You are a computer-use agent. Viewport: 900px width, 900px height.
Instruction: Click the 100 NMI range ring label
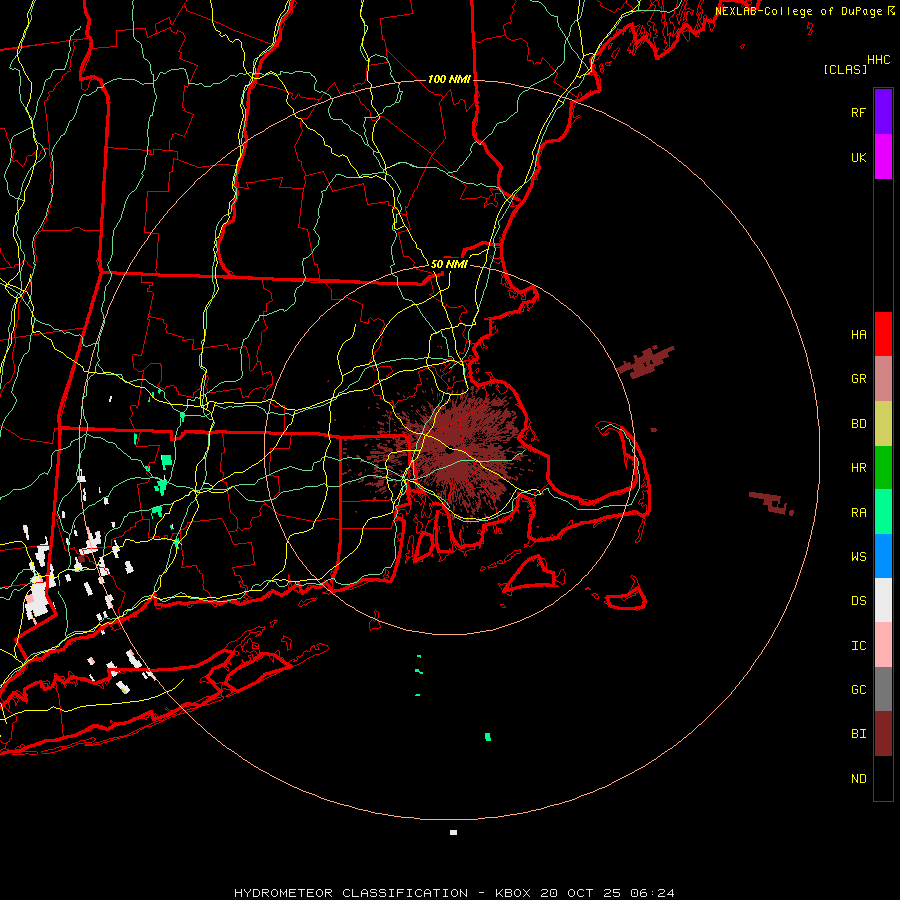tap(449, 79)
